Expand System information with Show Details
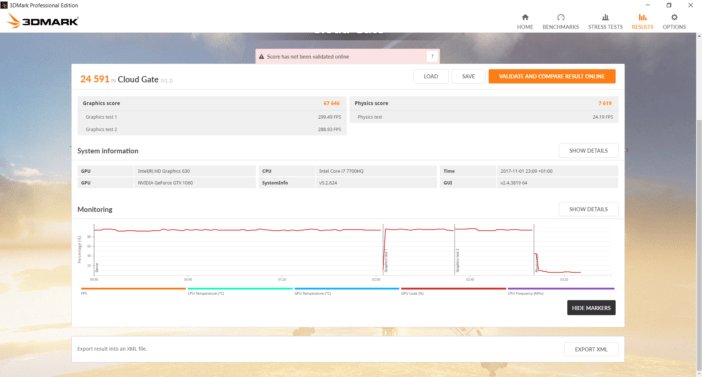 click(x=588, y=151)
